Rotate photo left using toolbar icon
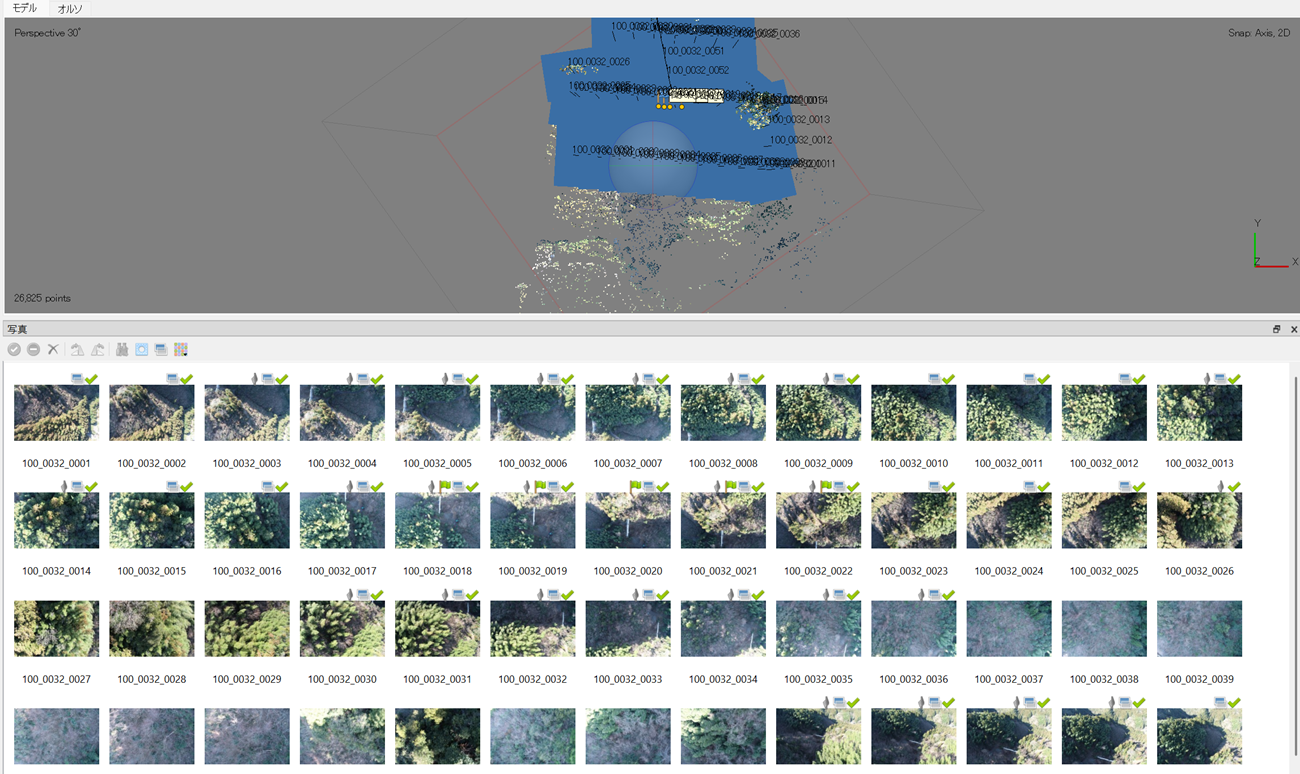This screenshot has width=1300, height=774. point(77,350)
